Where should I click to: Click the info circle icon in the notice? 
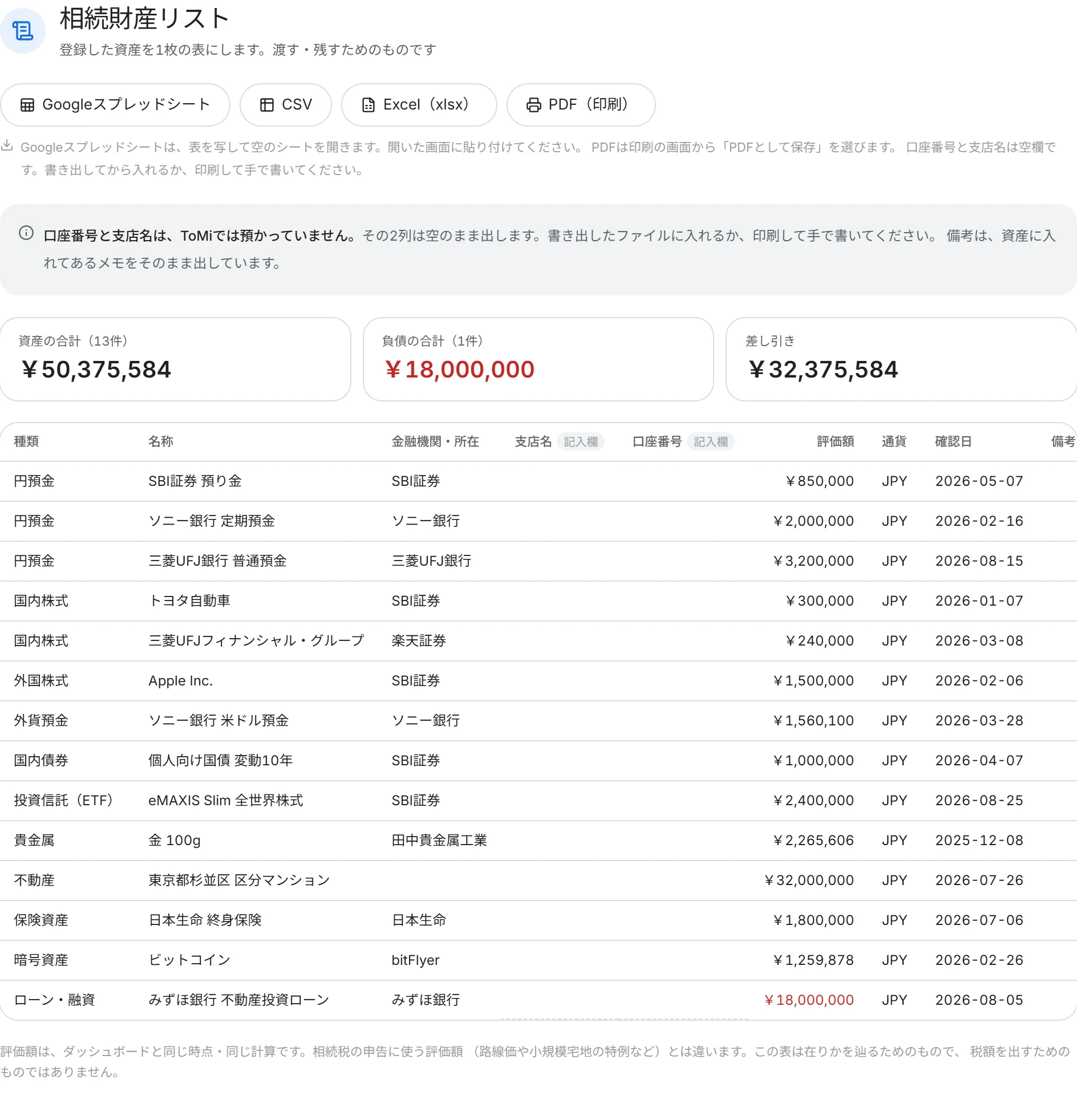click(x=26, y=233)
